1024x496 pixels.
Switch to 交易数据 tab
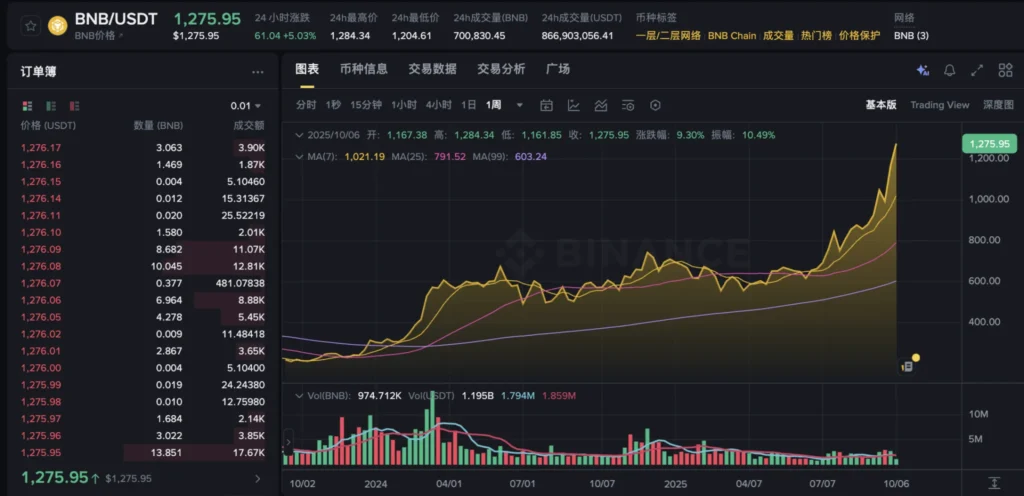(432, 69)
